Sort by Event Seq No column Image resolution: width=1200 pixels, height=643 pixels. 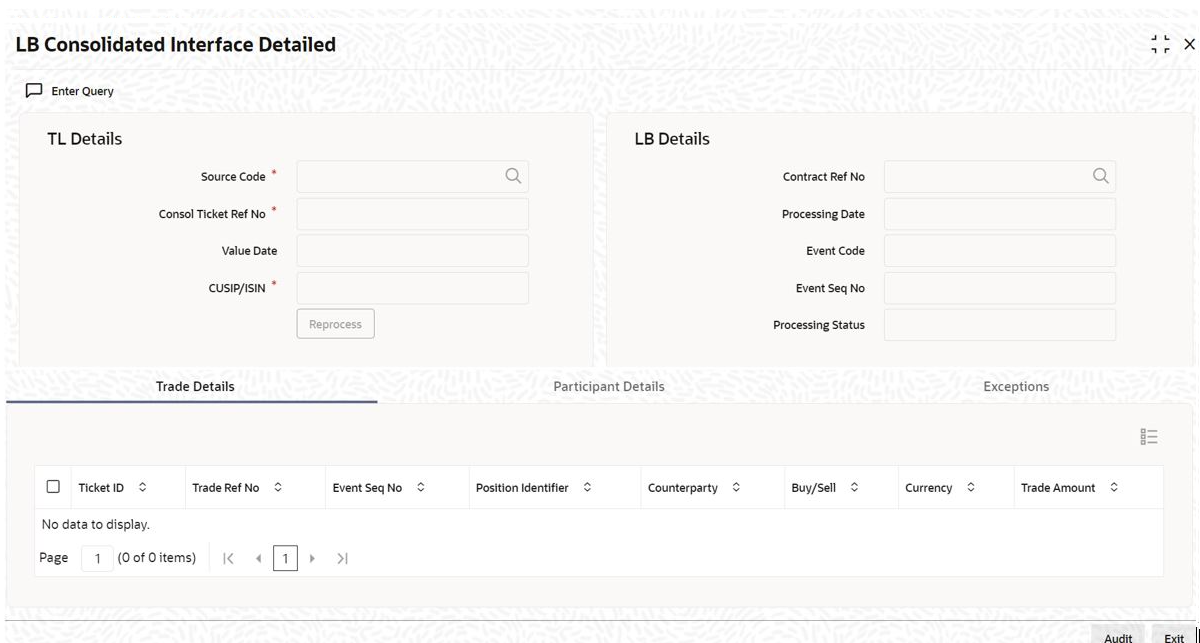[x=420, y=488]
